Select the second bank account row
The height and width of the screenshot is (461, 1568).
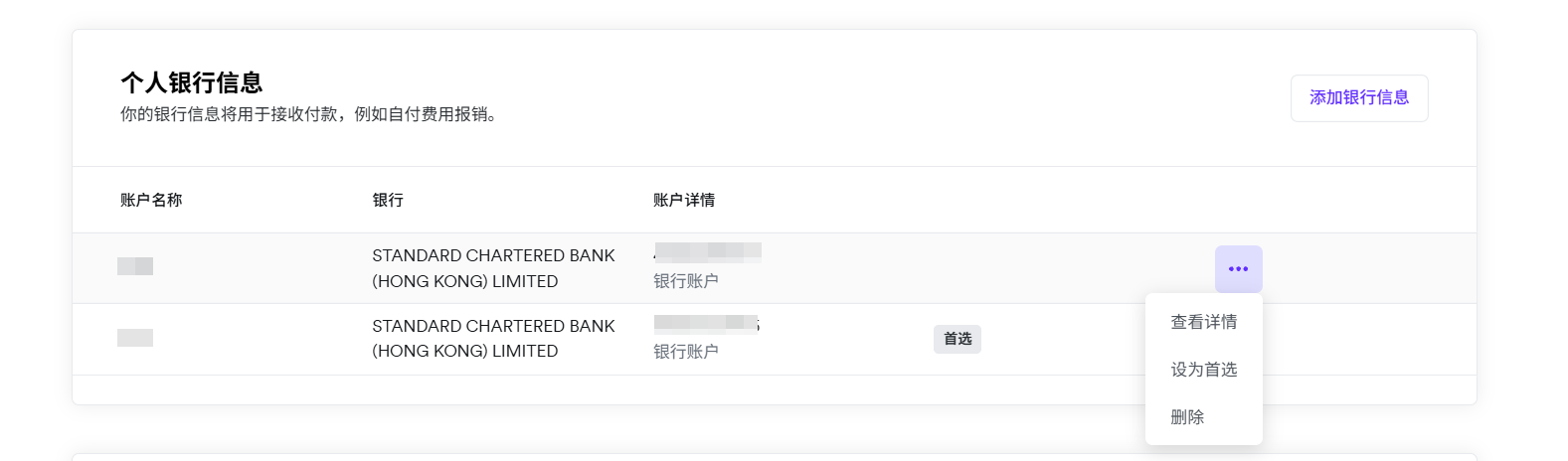click(815, 339)
